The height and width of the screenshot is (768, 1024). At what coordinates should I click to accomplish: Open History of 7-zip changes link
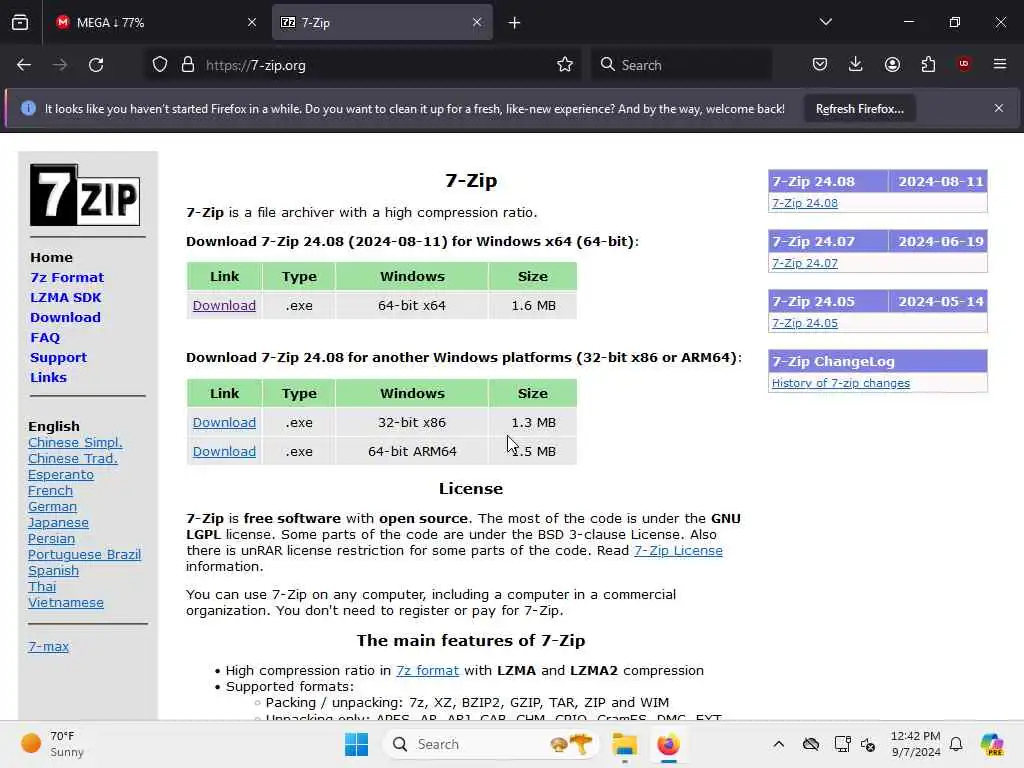(840, 383)
